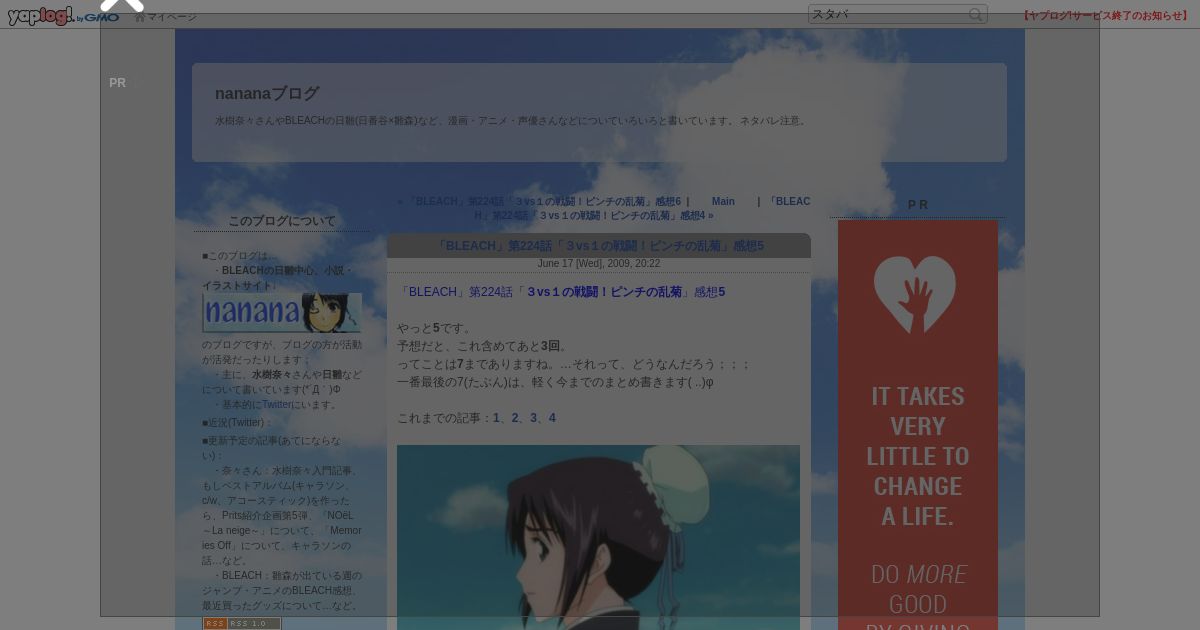Go to previous post 感想6 link

pyautogui.click(x=544, y=201)
